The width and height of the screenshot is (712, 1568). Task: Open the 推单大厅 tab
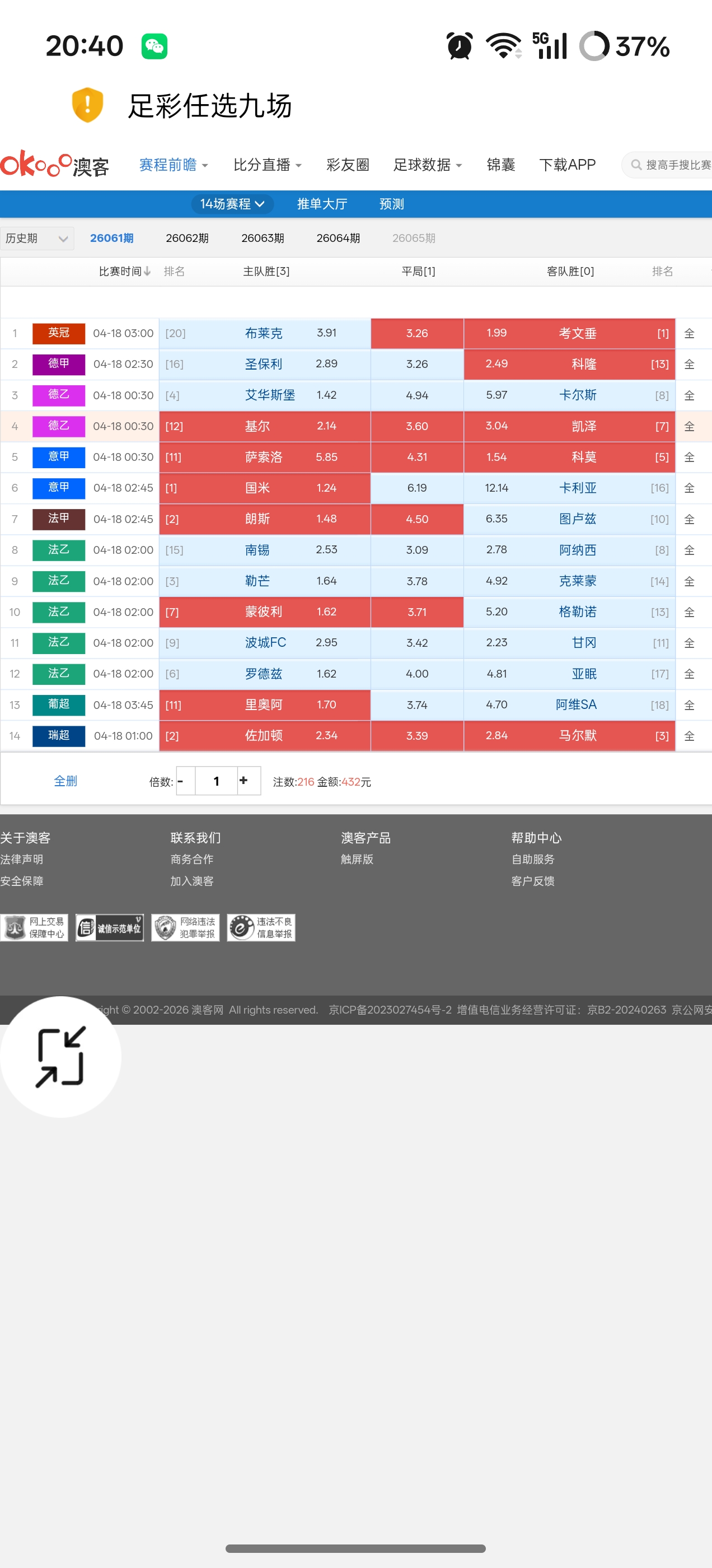click(x=322, y=204)
